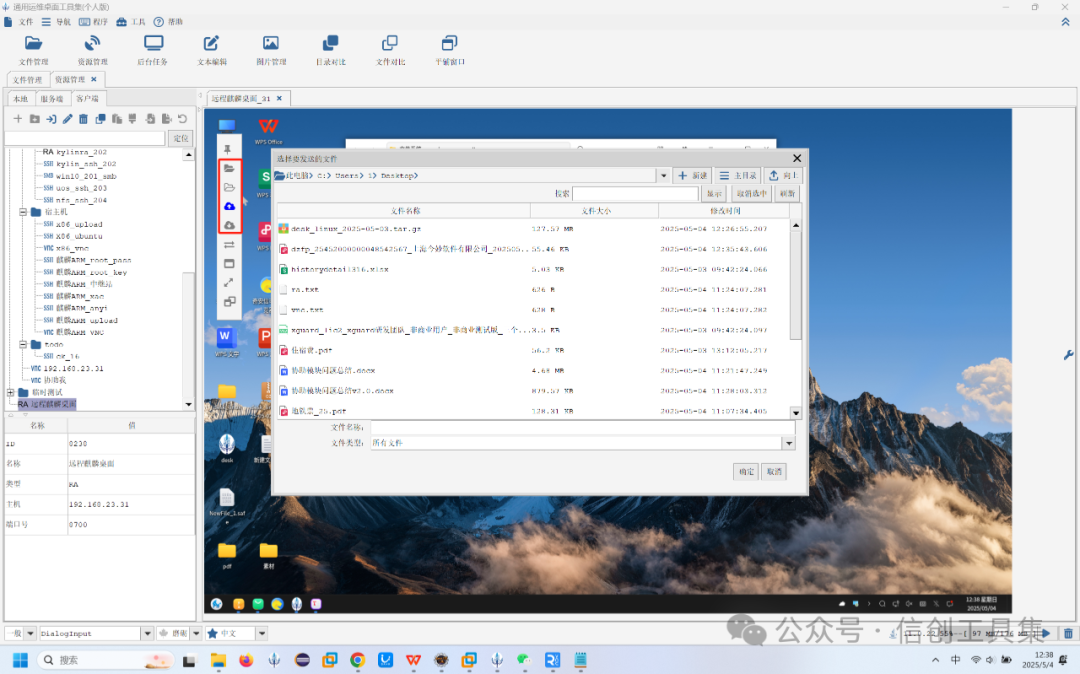Click the file list vertical scrollbar thumb

[x=796, y=286]
